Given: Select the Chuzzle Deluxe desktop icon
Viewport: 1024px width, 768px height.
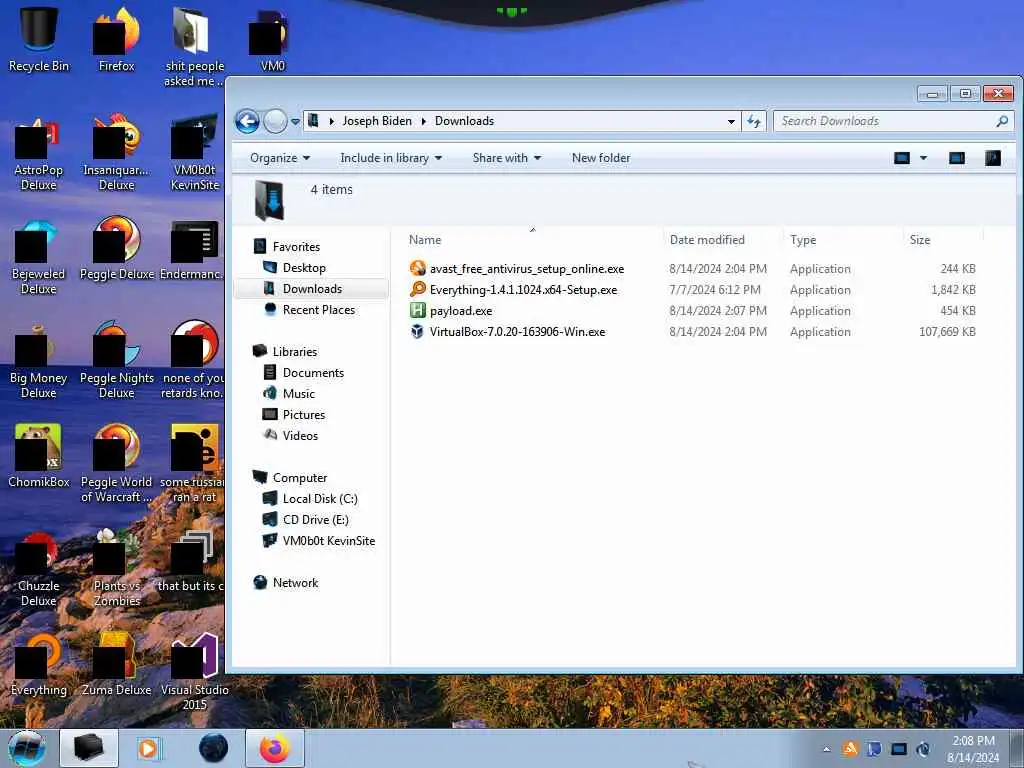Looking at the screenshot, I should (39, 569).
